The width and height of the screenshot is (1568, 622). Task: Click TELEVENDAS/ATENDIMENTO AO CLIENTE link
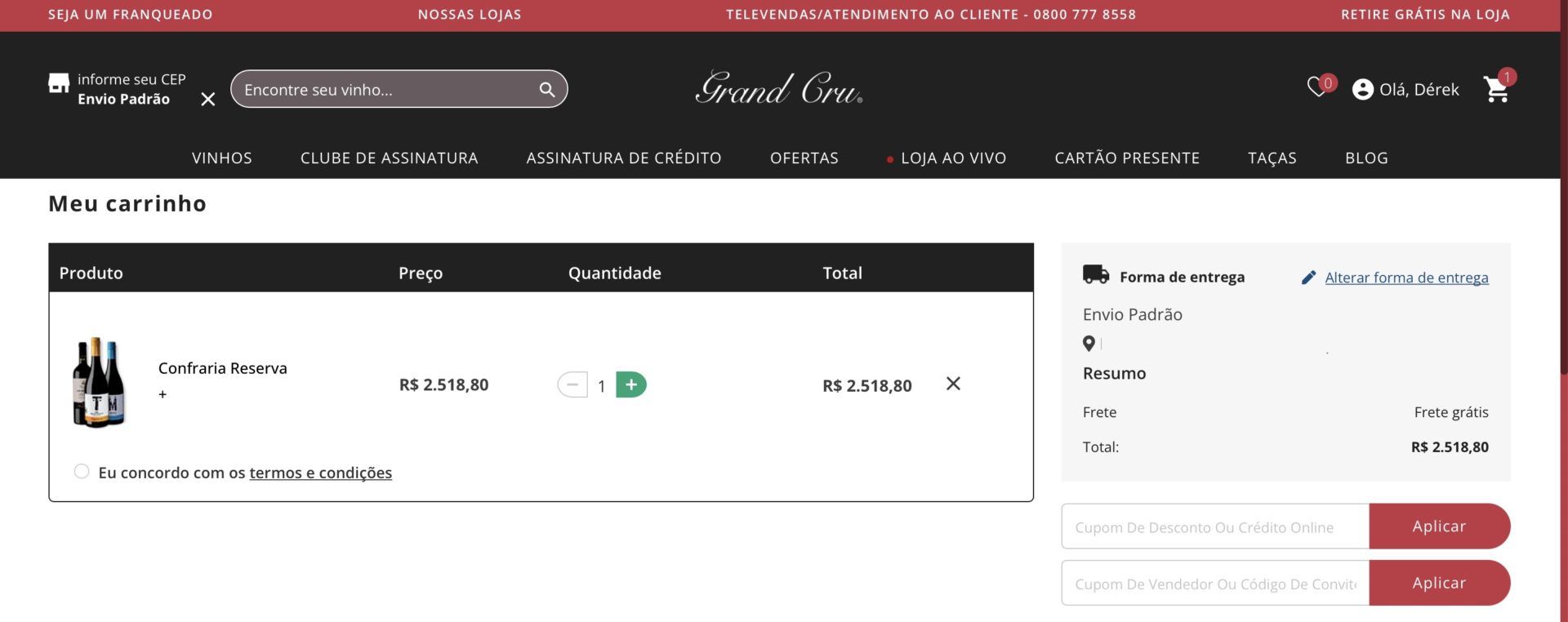coord(931,15)
